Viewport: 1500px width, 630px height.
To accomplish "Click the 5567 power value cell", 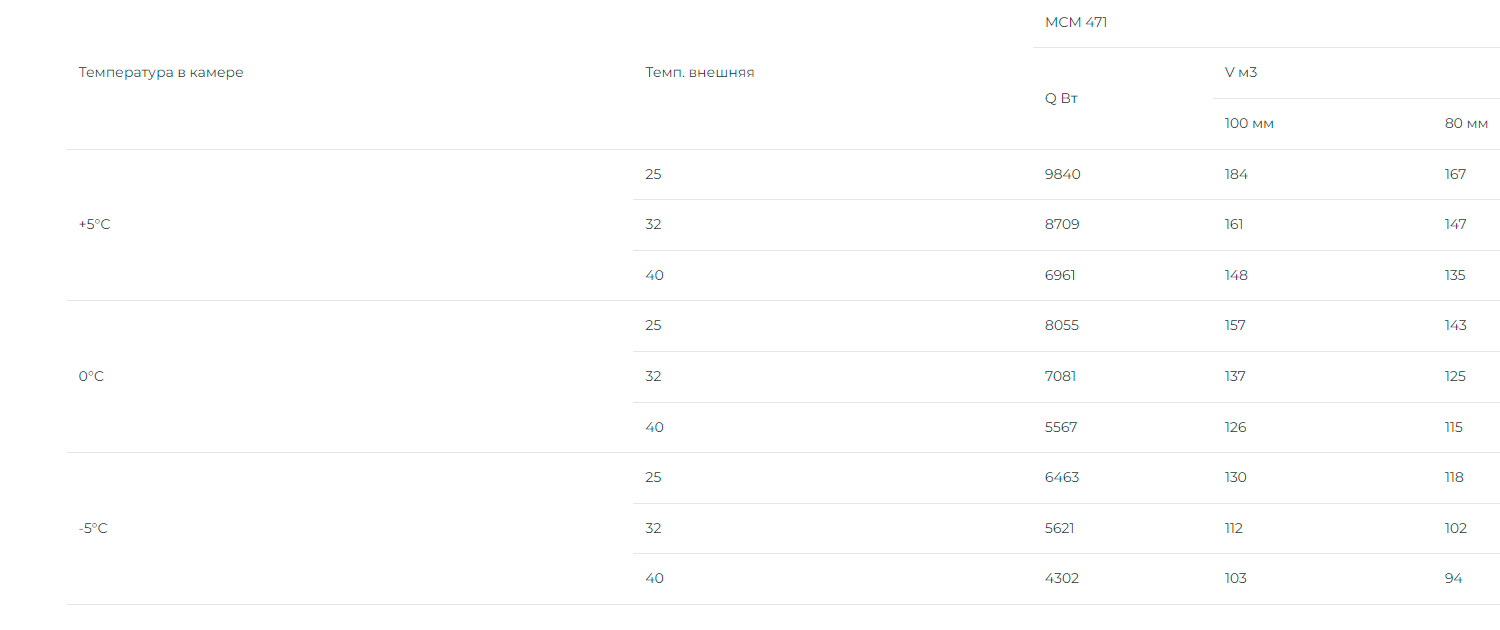I will [1062, 428].
